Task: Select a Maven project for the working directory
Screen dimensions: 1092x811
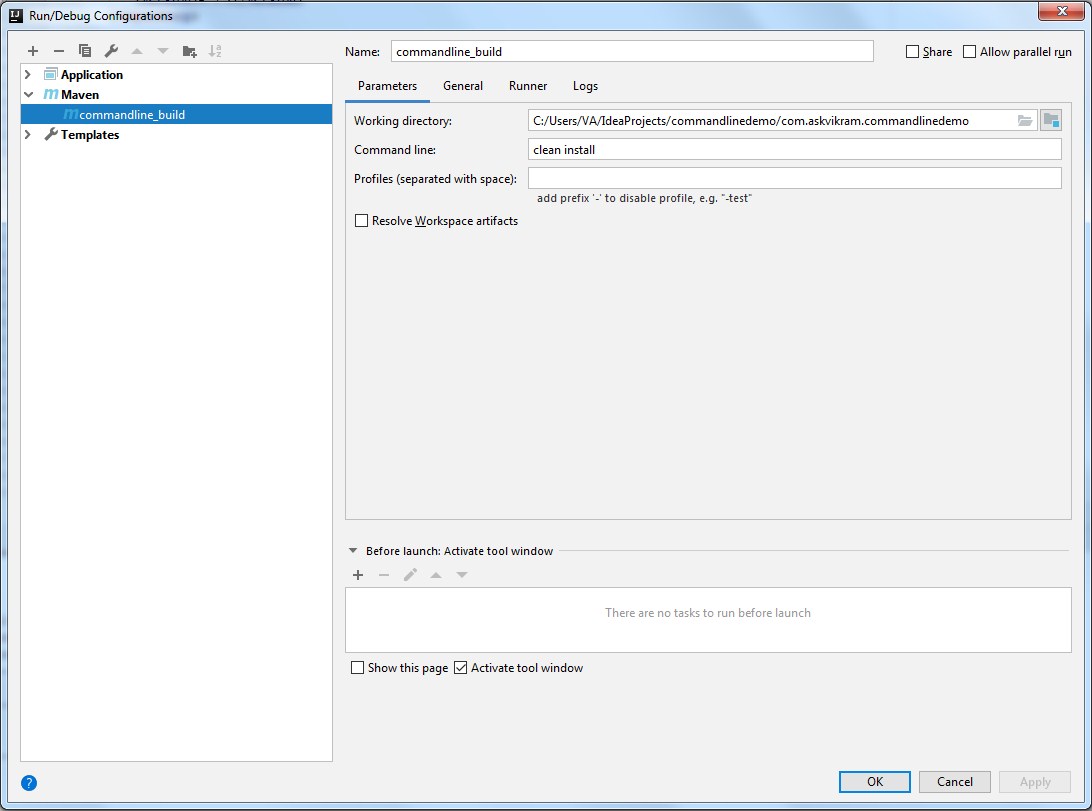Action: tap(1051, 120)
